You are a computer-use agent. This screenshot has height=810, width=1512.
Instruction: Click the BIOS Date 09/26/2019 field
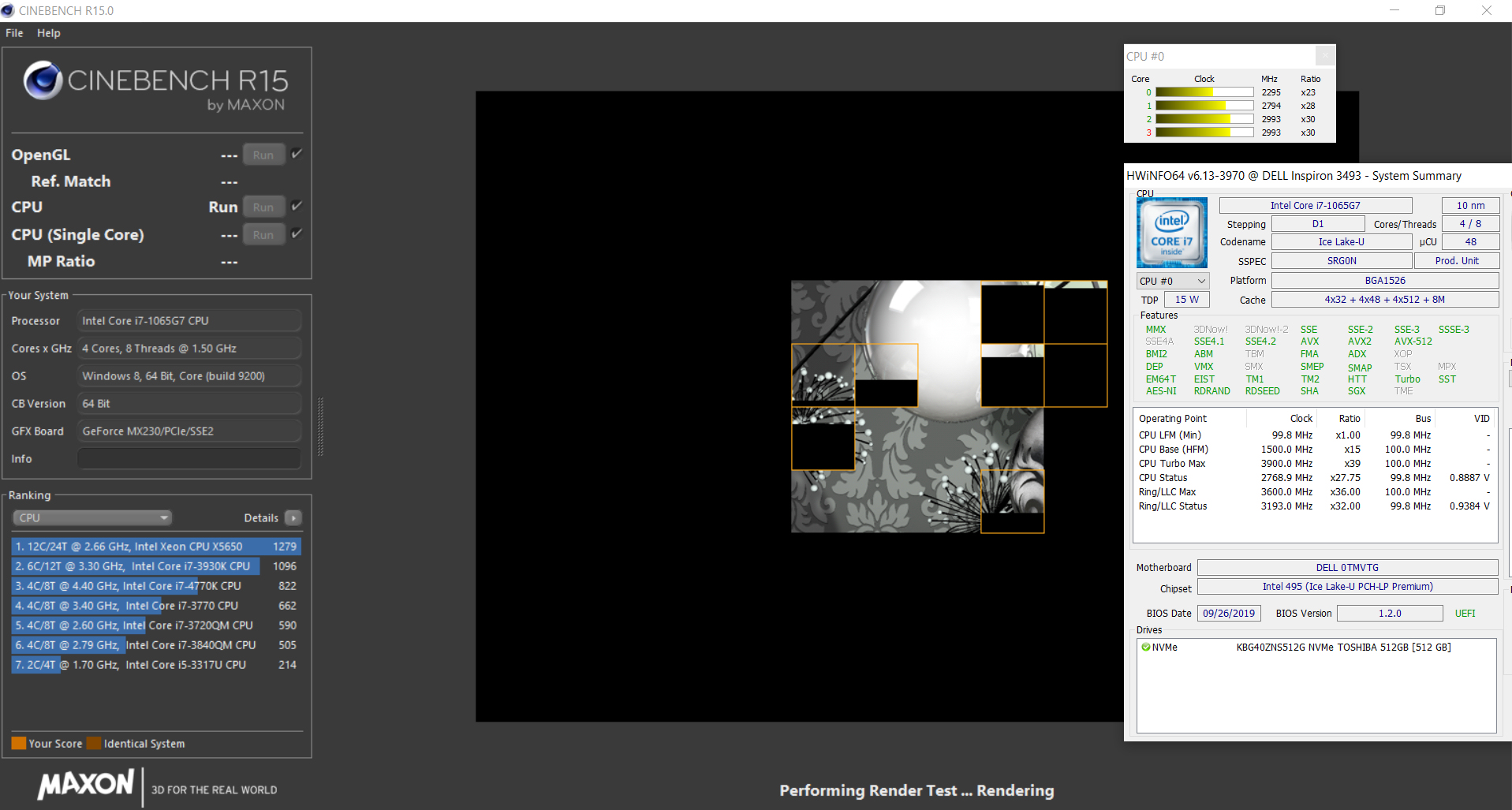[x=1229, y=614]
